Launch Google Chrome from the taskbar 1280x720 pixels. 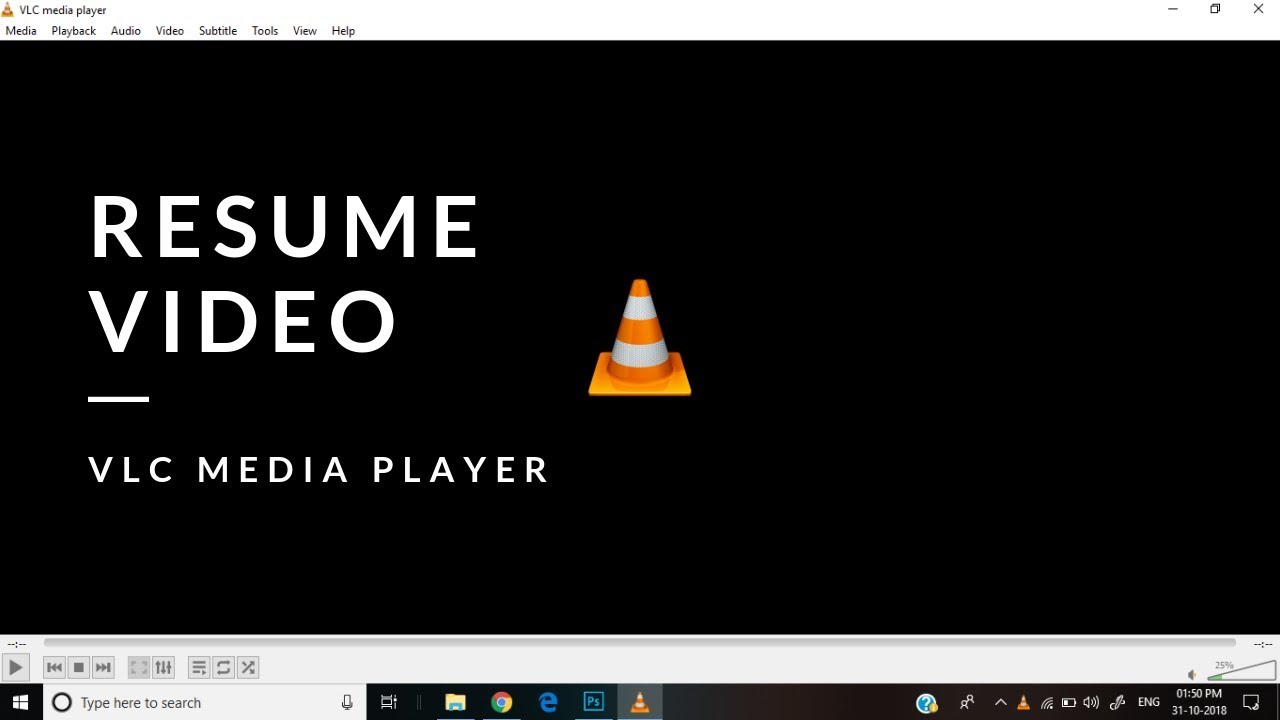pos(502,703)
